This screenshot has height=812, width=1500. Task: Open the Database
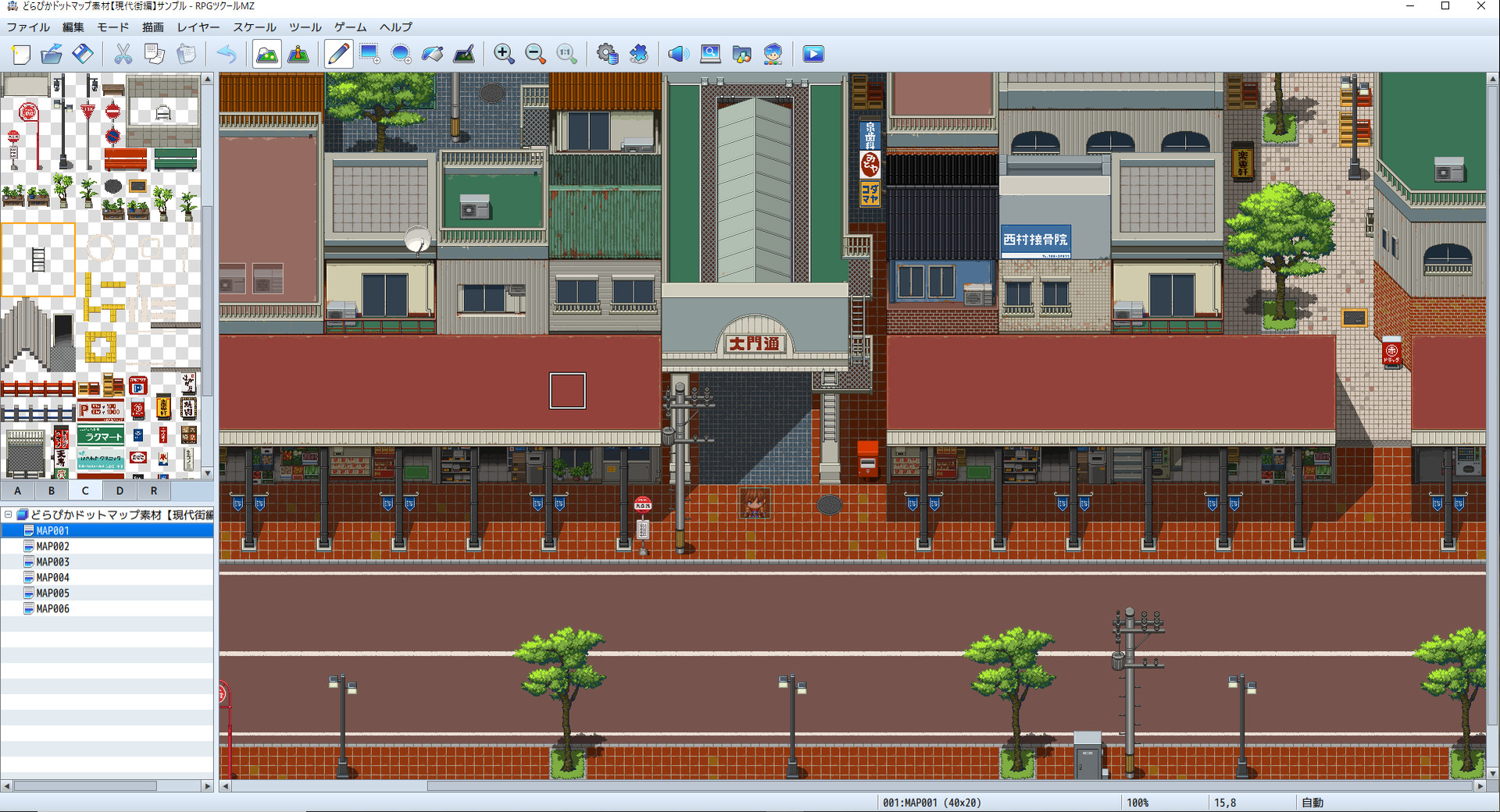pyautogui.click(x=608, y=54)
